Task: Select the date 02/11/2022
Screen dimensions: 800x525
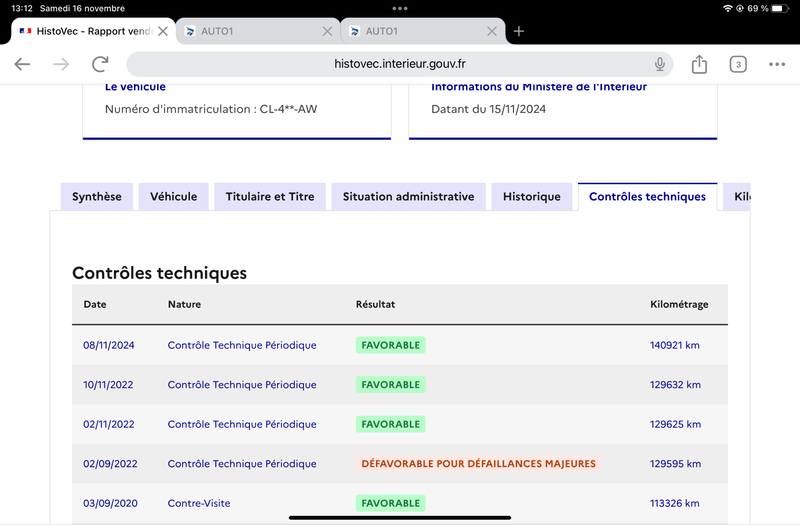Action: coord(109,424)
